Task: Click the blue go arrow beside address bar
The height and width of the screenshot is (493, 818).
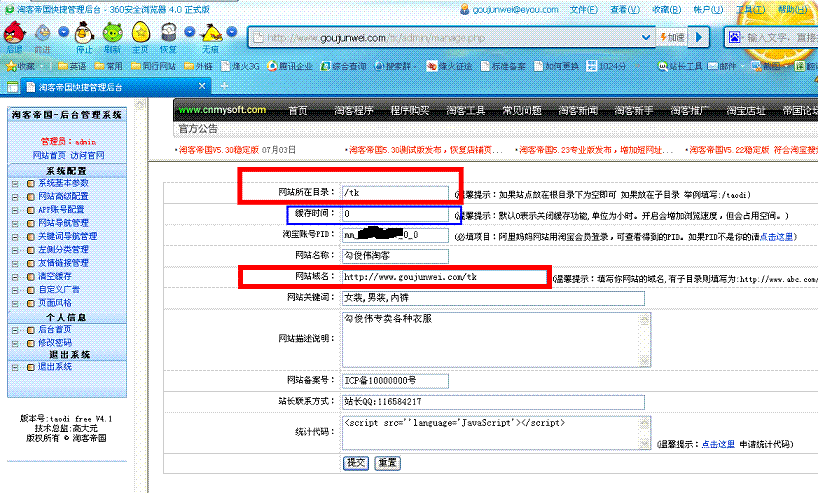Action: [700, 37]
